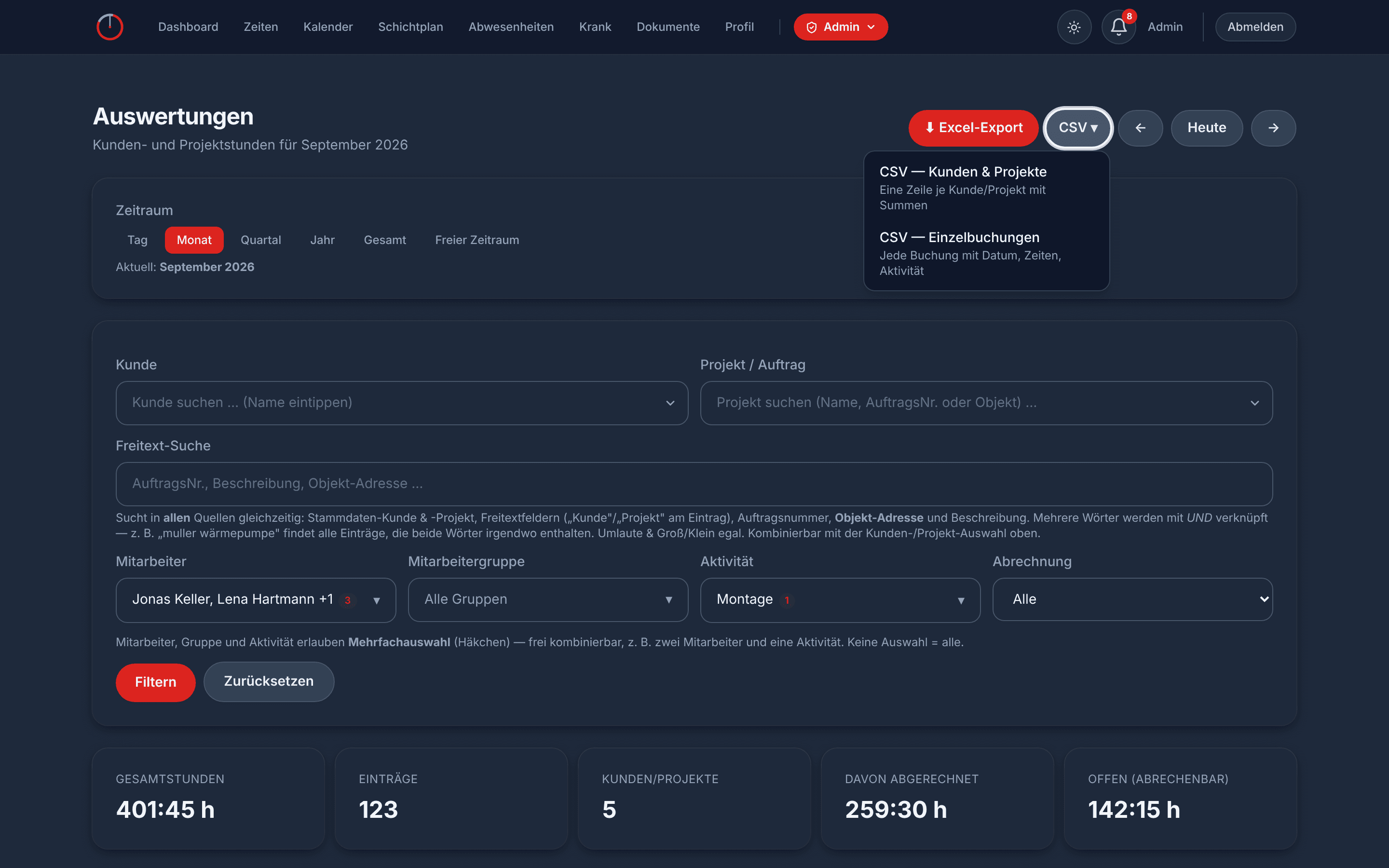
Task: Choose CSV — Kunden & Projekte export
Action: pyautogui.click(x=986, y=188)
